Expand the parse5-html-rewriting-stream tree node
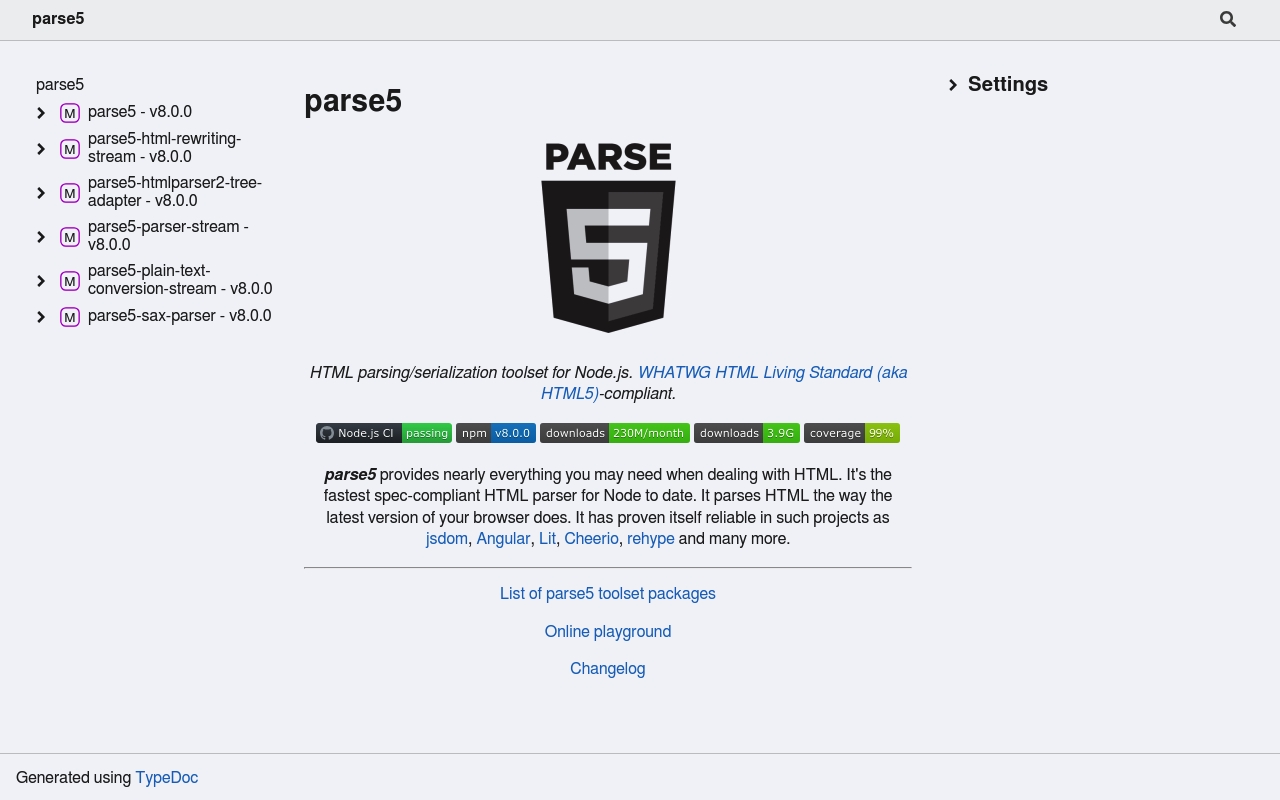 tap(41, 149)
